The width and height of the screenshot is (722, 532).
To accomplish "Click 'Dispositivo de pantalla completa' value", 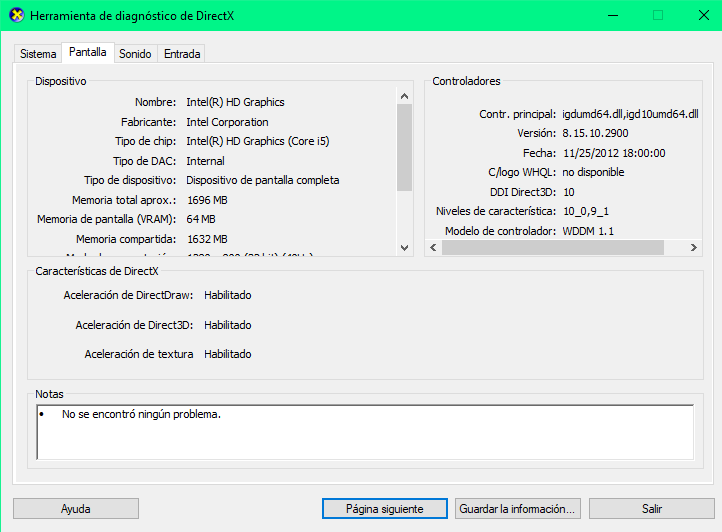I will click(262, 180).
